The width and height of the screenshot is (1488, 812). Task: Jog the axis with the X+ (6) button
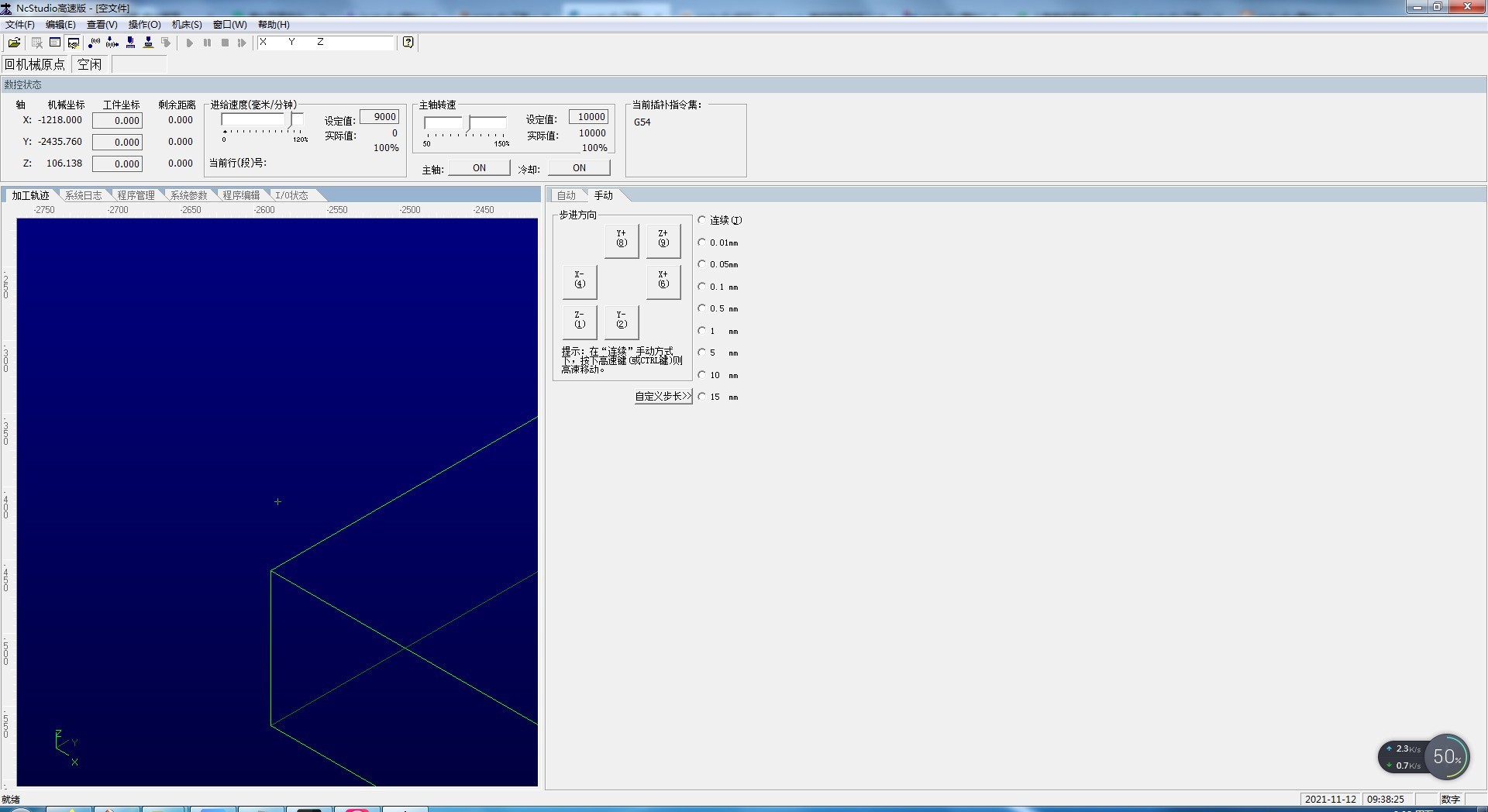pos(663,282)
